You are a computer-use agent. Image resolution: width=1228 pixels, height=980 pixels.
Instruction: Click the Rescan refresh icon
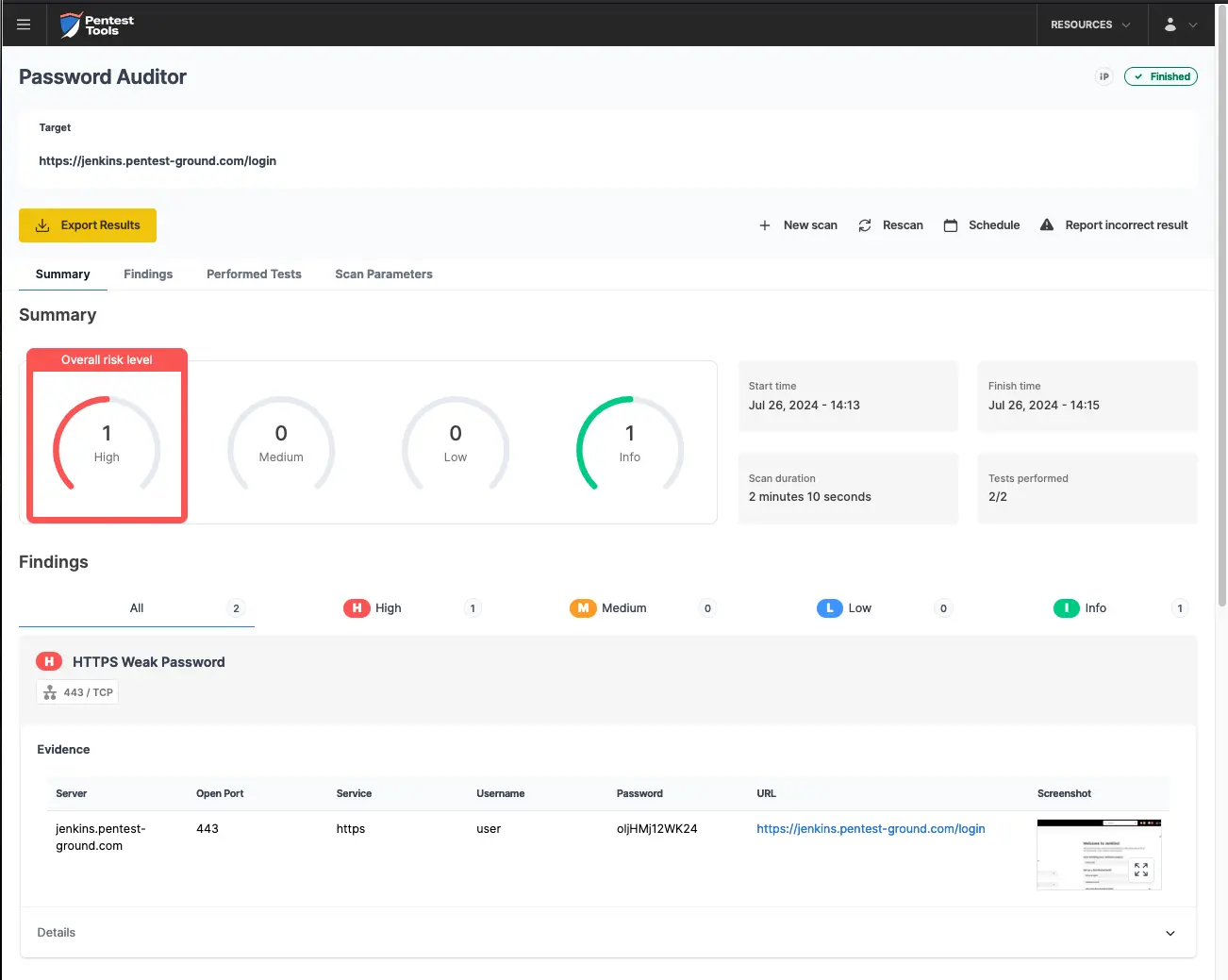(x=865, y=225)
